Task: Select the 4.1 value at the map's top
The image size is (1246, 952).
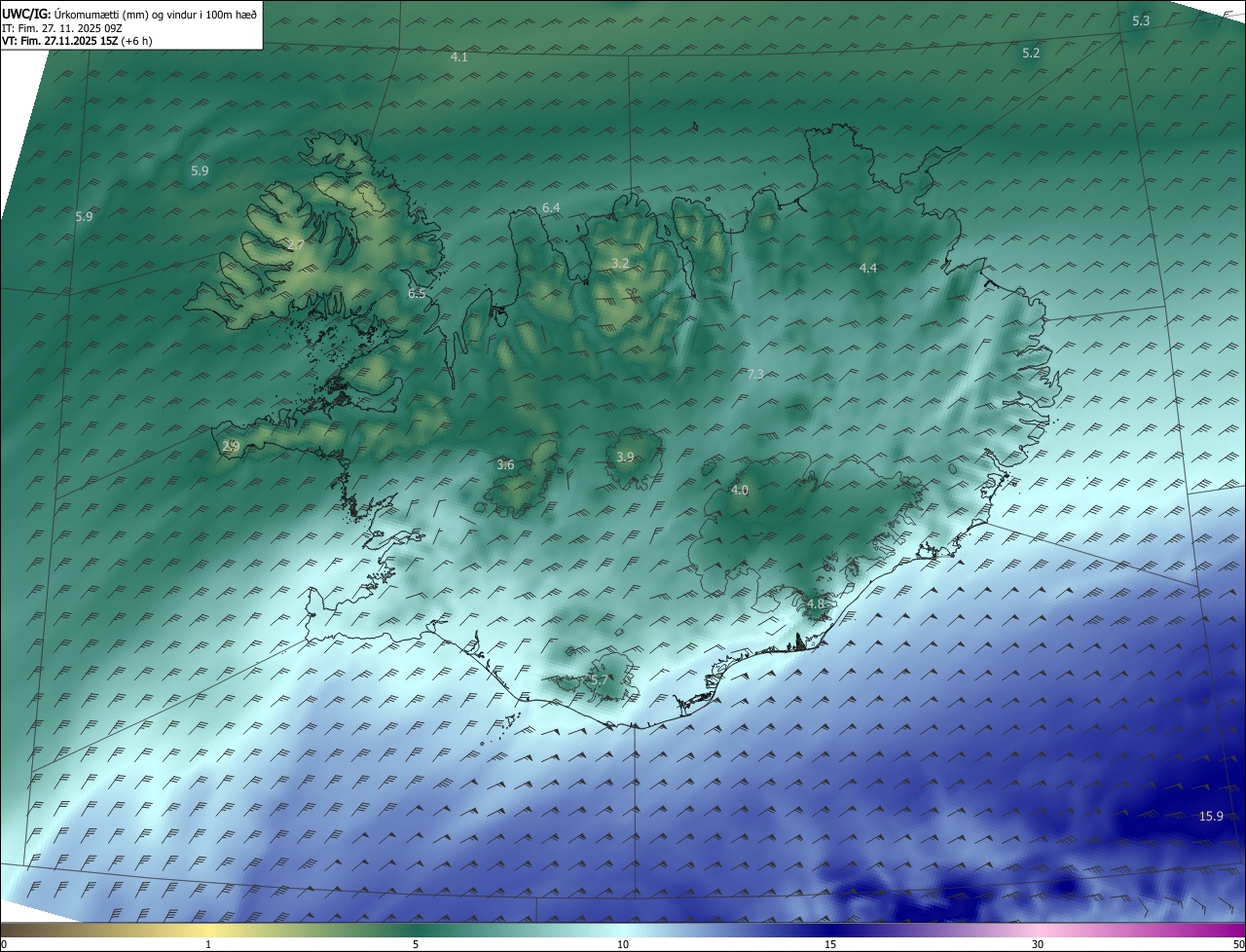Action: (458, 57)
